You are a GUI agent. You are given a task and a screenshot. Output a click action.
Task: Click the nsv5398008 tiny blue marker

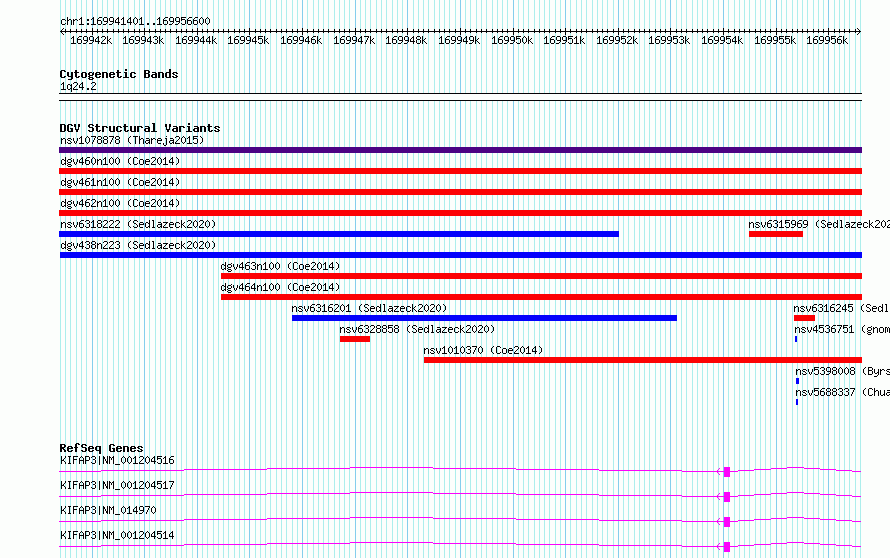click(x=797, y=381)
